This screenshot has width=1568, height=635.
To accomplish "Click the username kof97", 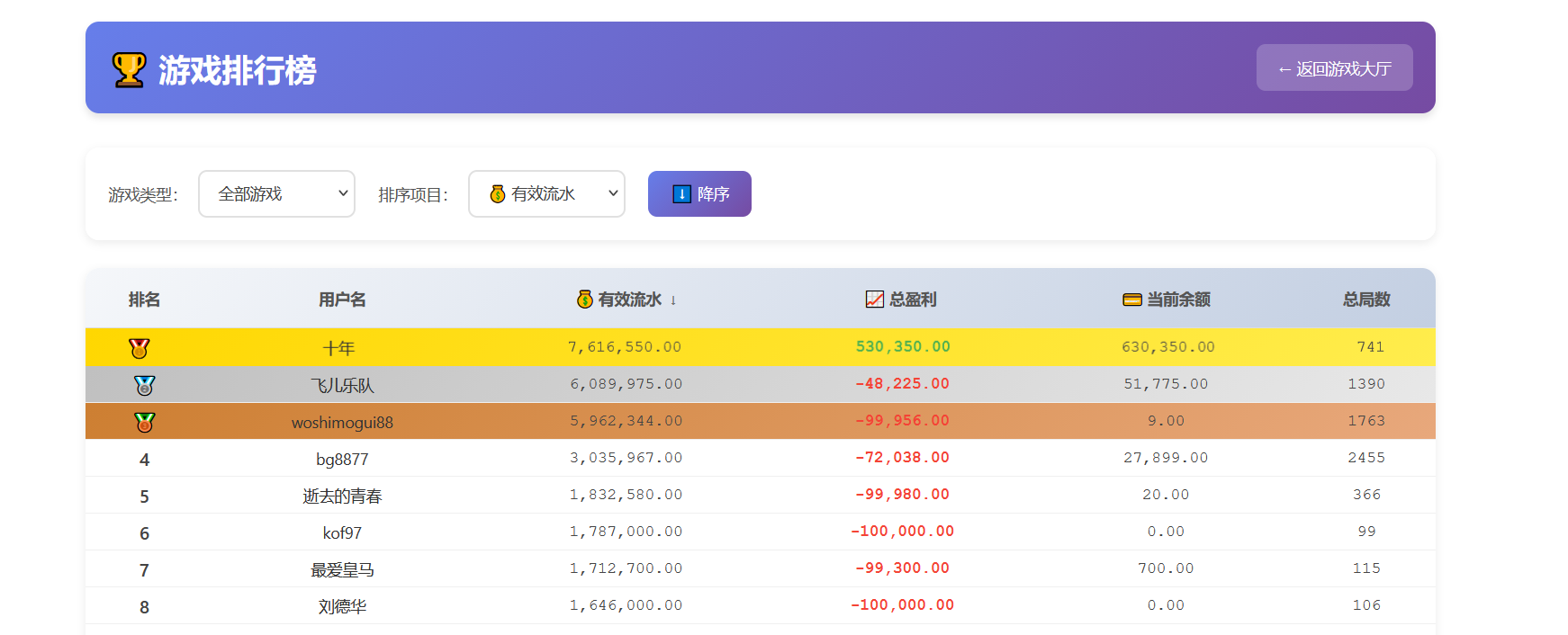I will pyautogui.click(x=342, y=533).
